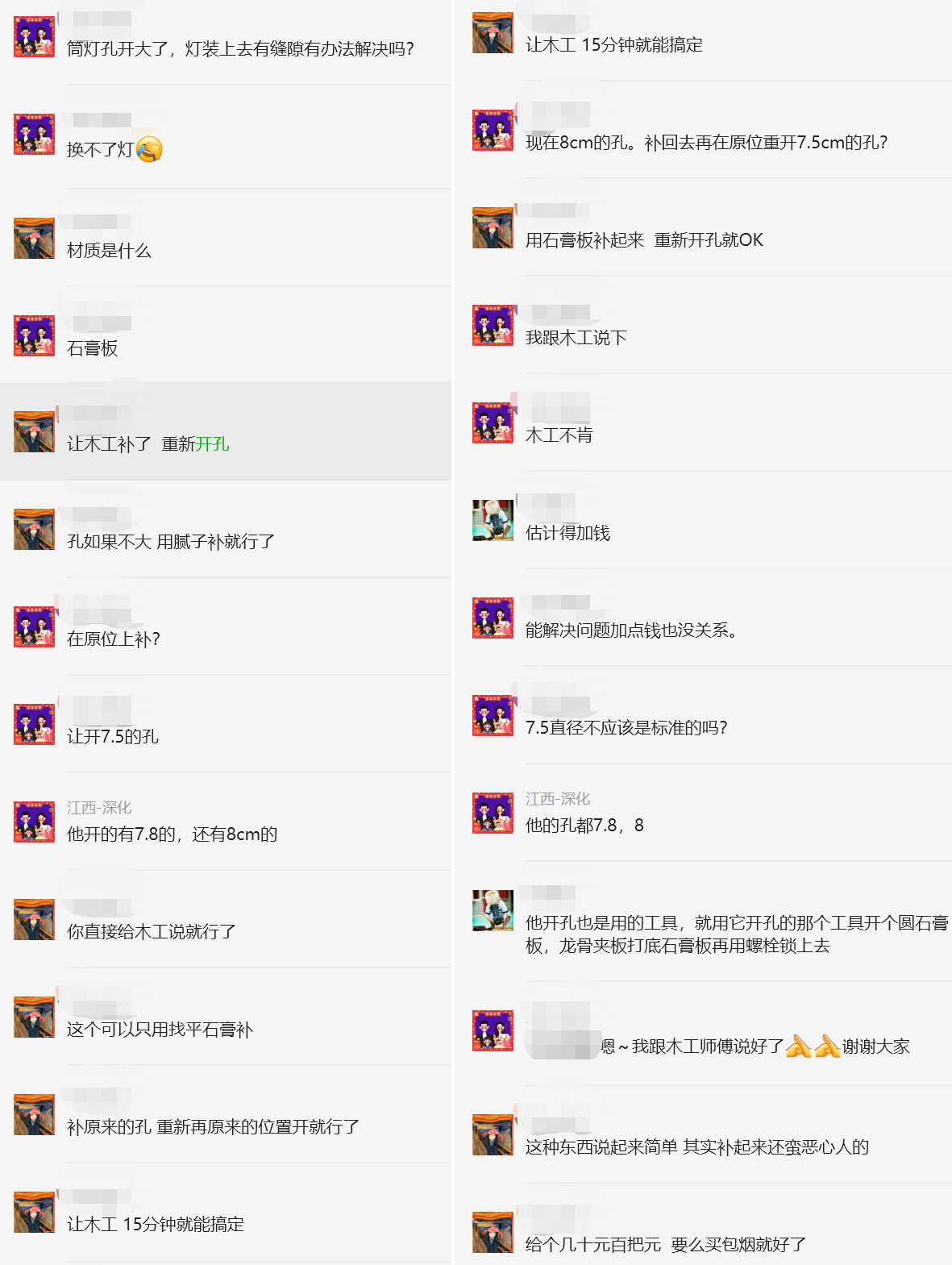This screenshot has height=1265, width=952.
Task: Click the laughing-crying emoji after 换不了灯
Action: click(149, 149)
